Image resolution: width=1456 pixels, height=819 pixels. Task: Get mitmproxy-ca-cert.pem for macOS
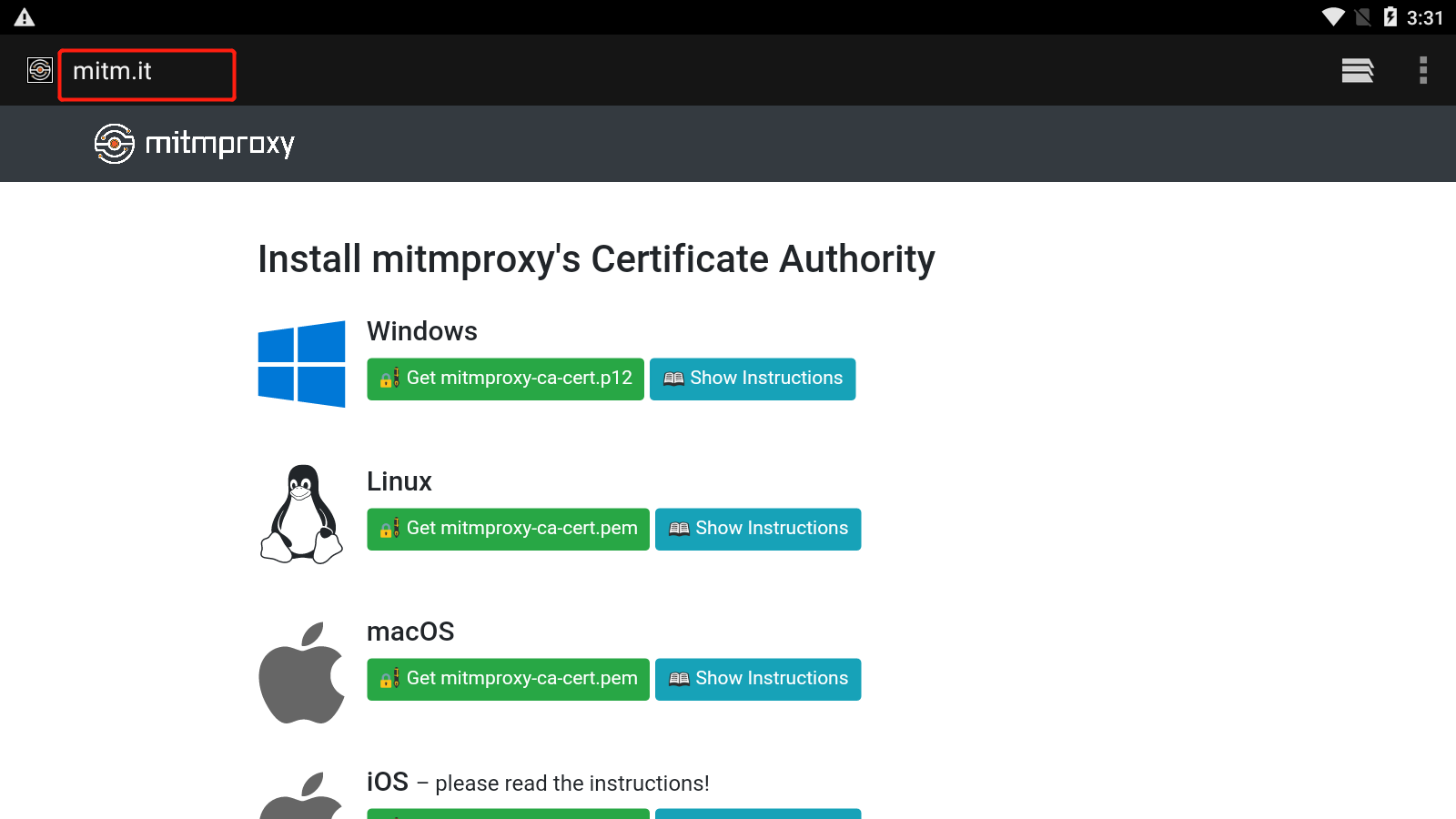click(508, 679)
